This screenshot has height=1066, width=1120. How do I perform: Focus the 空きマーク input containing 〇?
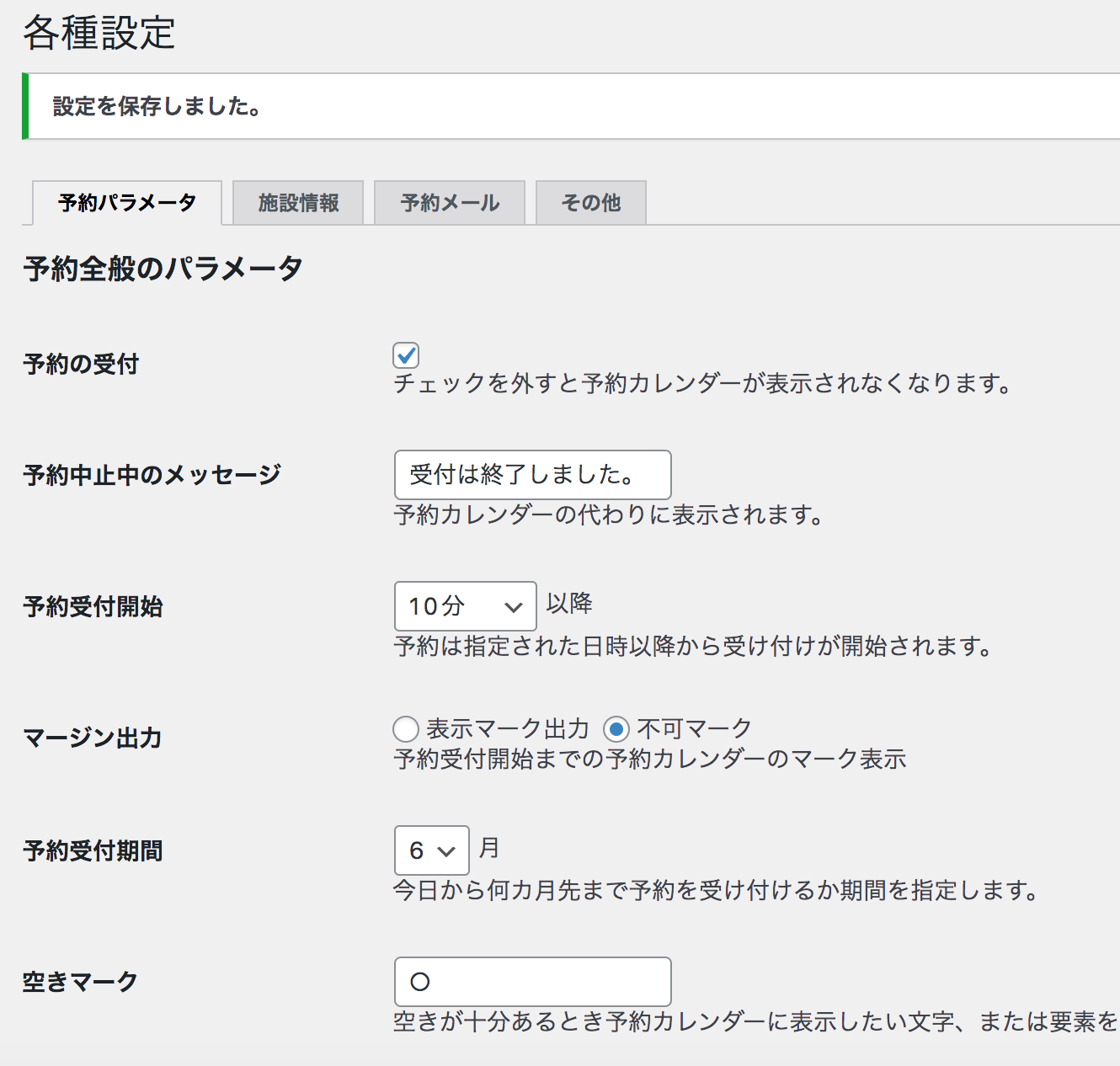(532, 981)
